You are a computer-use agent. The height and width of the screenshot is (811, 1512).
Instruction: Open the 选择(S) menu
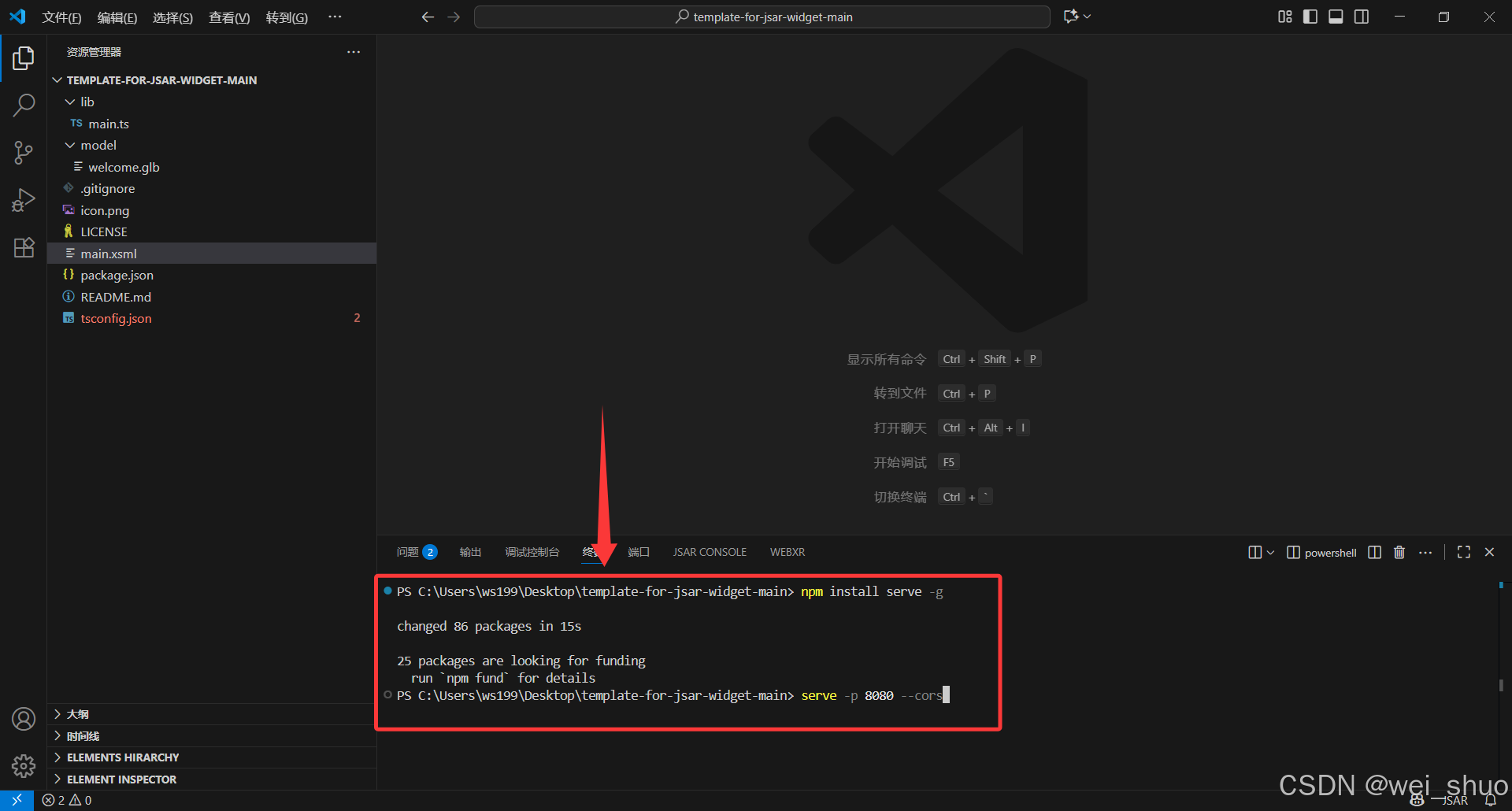tap(172, 17)
